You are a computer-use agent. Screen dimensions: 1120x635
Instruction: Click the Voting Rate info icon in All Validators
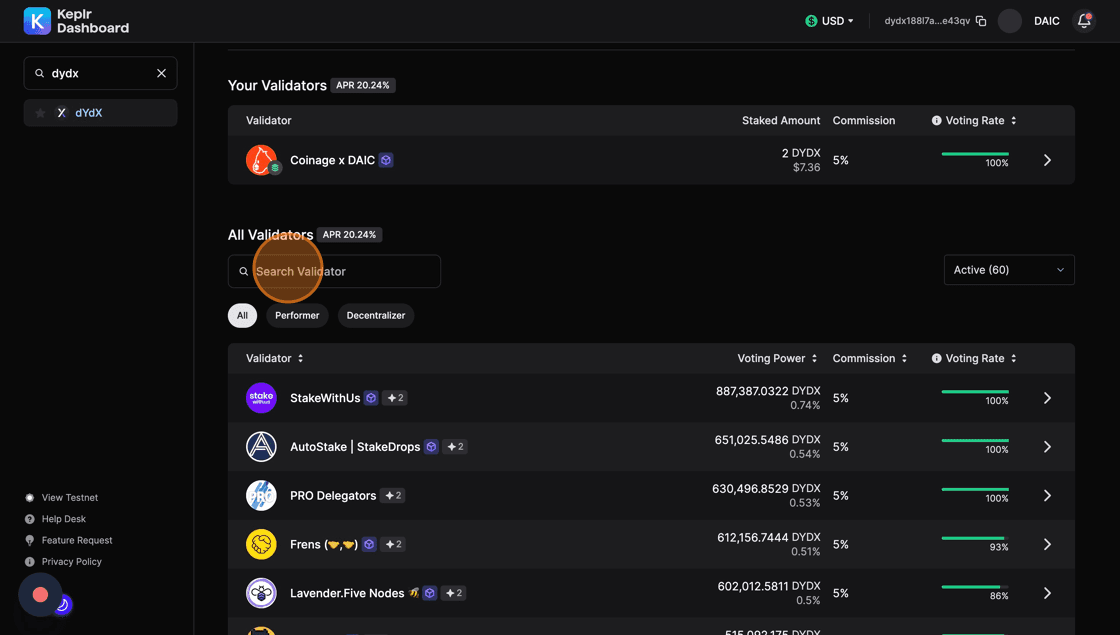[x=937, y=358]
